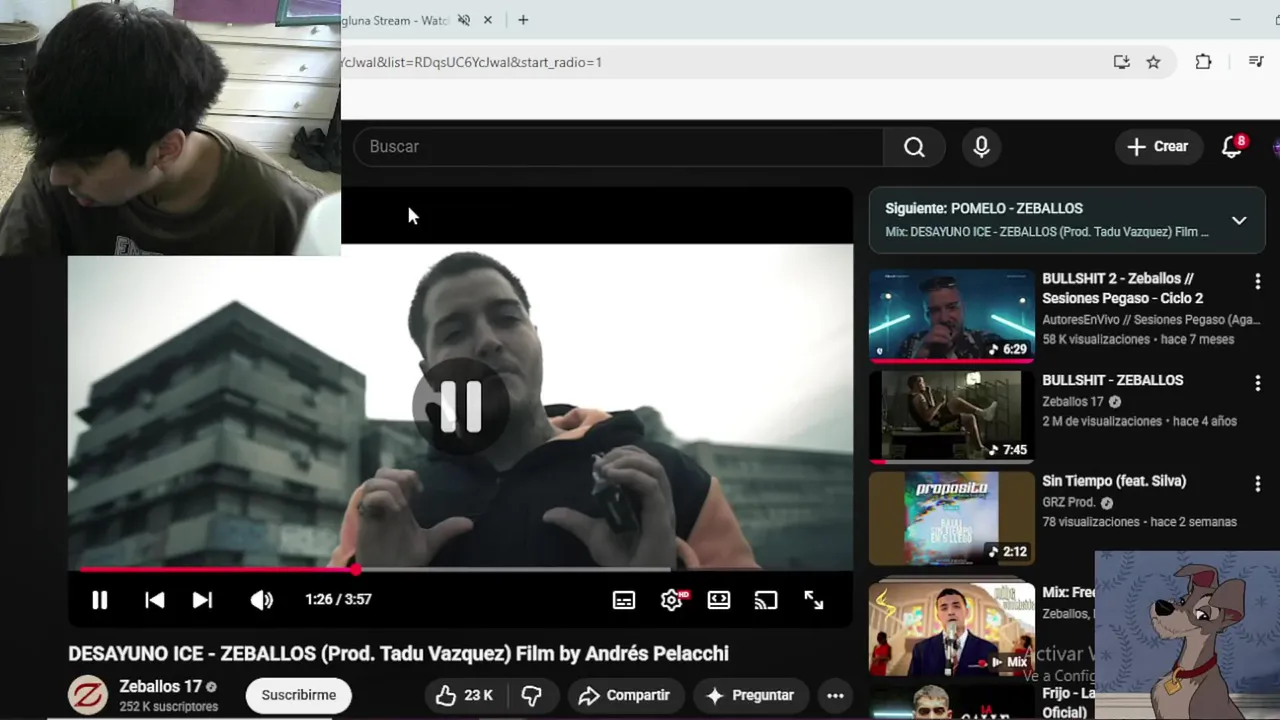Open Zeballos 17 channel avatar
Image resolution: width=1280 pixels, height=720 pixels.
(x=88, y=695)
